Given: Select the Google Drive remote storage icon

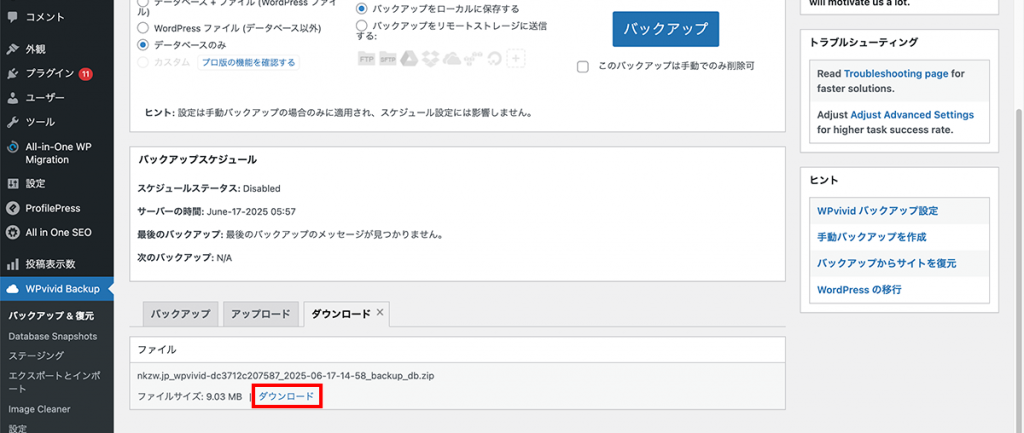Looking at the screenshot, I should [x=408, y=58].
